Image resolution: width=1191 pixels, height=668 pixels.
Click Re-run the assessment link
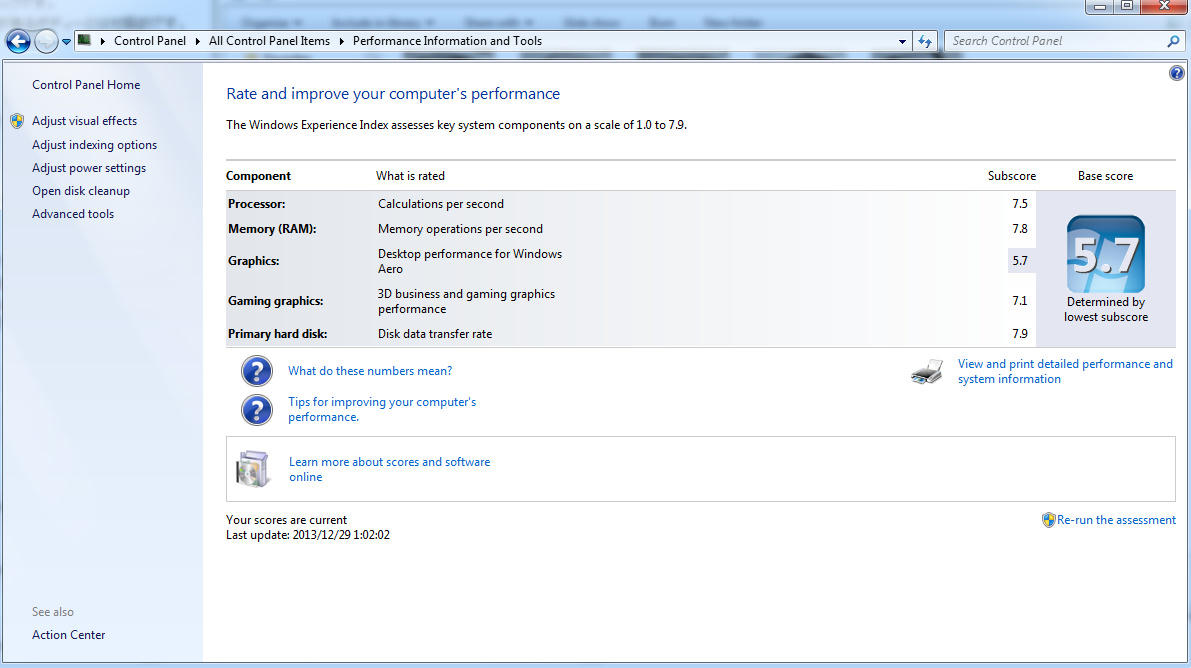click(1116, 520)
